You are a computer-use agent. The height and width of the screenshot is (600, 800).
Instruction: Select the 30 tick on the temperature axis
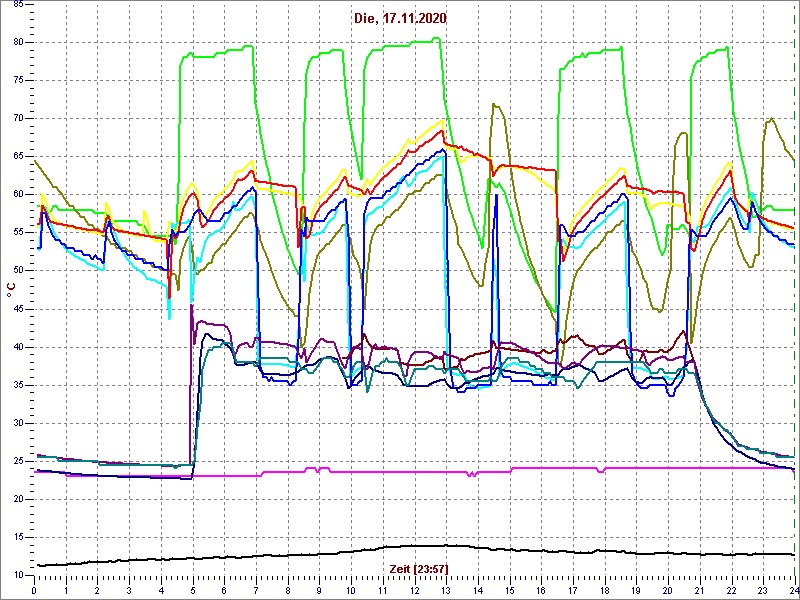(17, 423)
